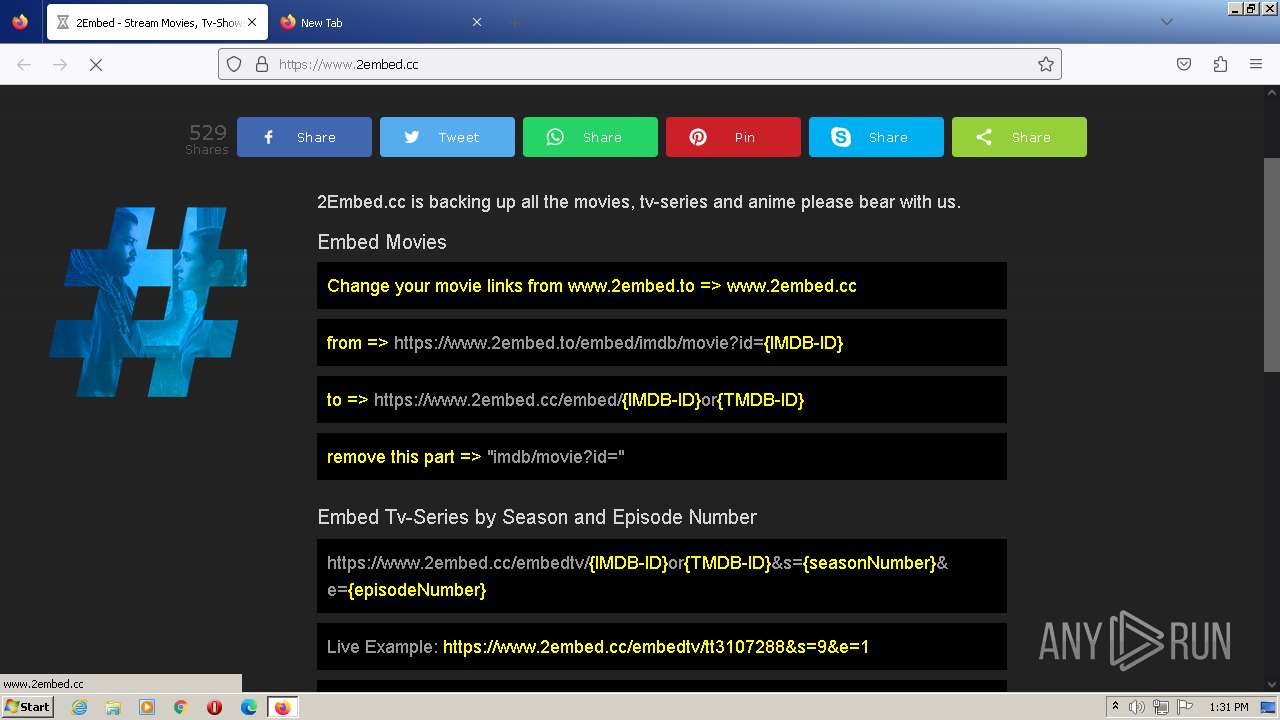Click the hashtag movie logo image
Image resolution: width=1280 pixels, height=720 pixels.
coord(148,301)
